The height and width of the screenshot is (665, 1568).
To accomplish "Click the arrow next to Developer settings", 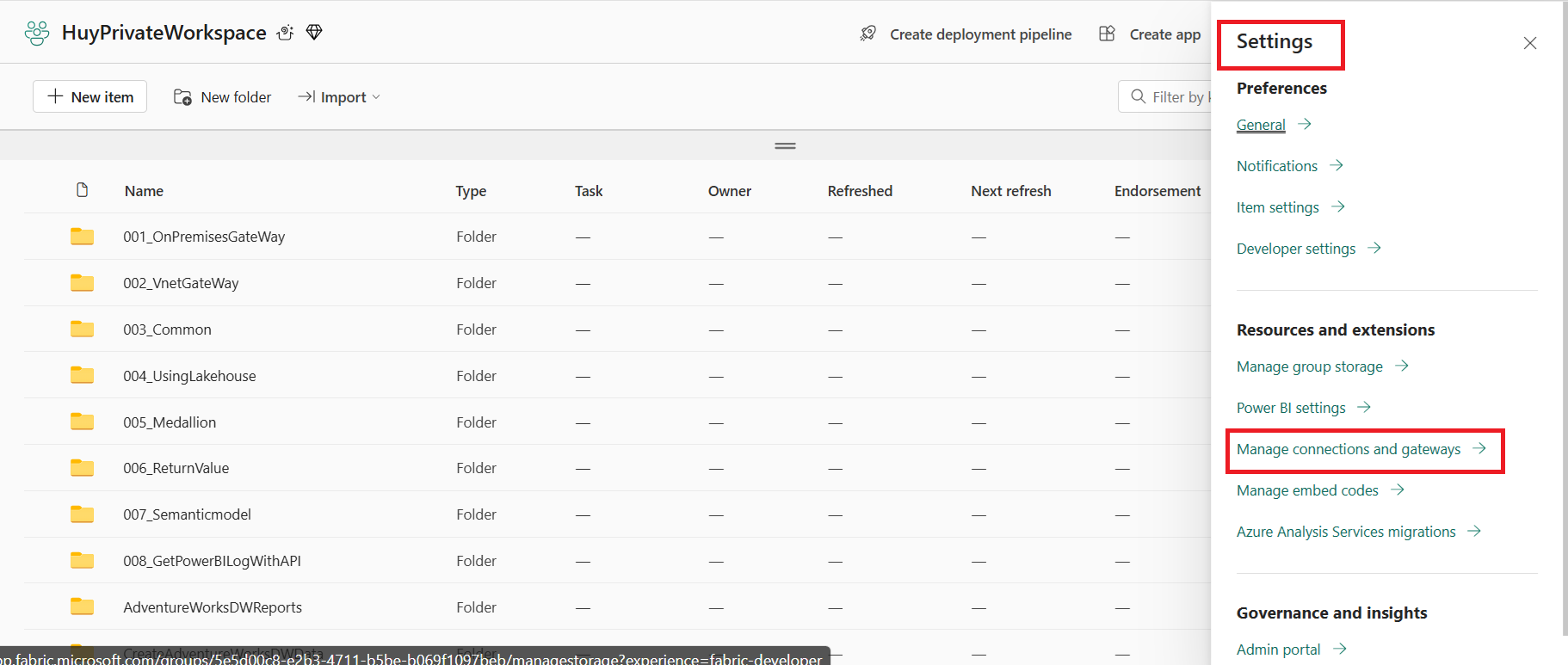I will 1374,248.
